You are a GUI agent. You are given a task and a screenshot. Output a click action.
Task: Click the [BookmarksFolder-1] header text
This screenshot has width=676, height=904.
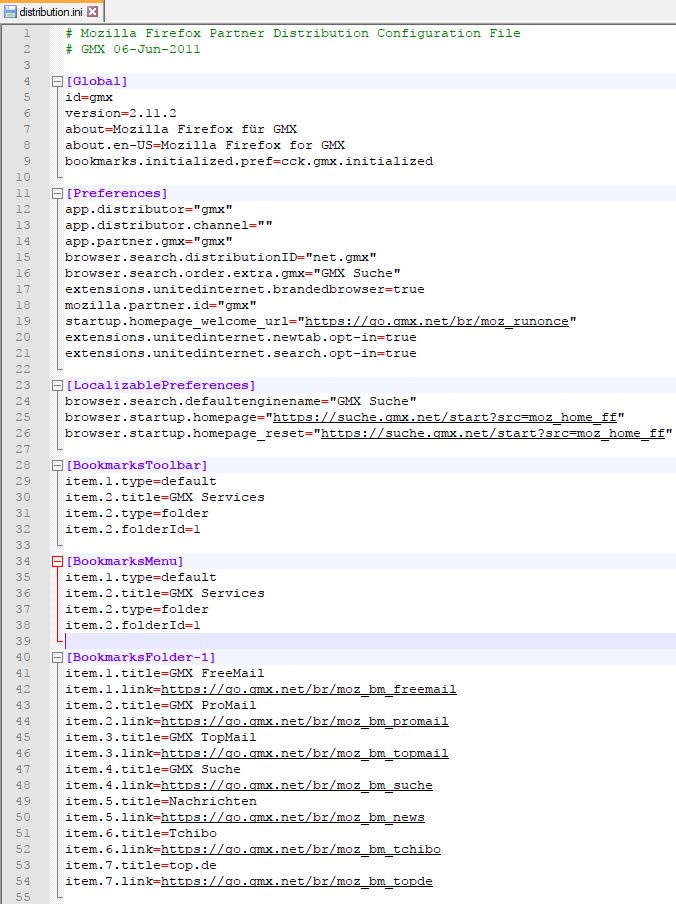[x=141, y=657]
